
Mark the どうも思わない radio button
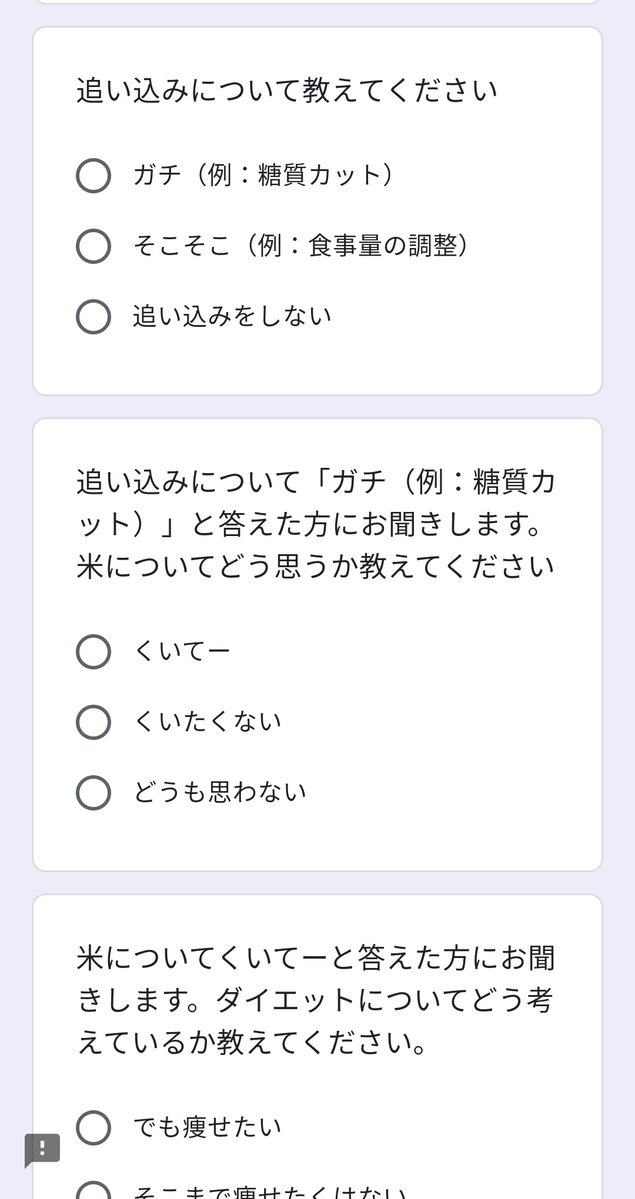pyautogui.click(x=93, y=792)
